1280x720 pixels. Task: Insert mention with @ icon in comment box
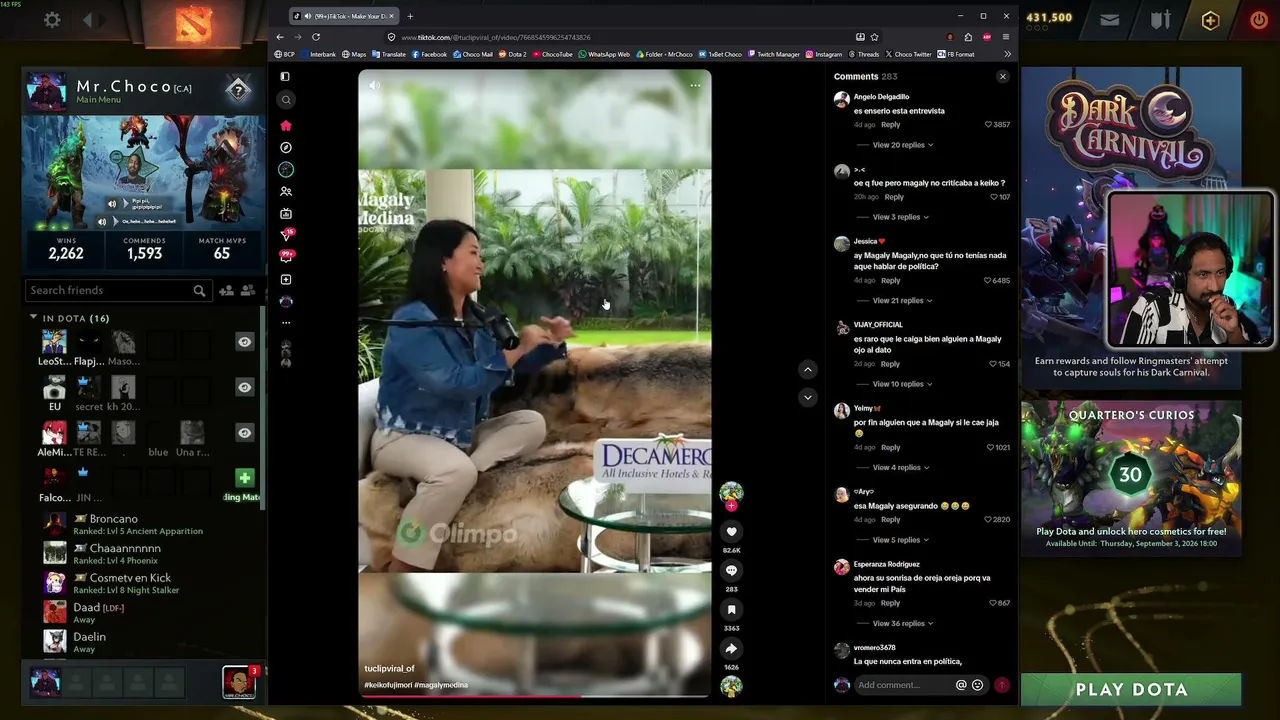click(961, 685)
